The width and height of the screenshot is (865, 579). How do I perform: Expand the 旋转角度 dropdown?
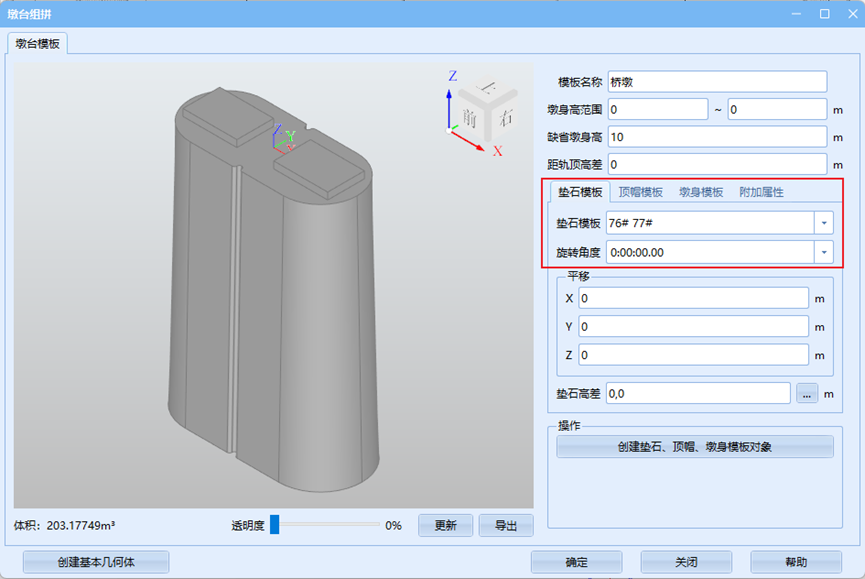click(x=824, y=253)
